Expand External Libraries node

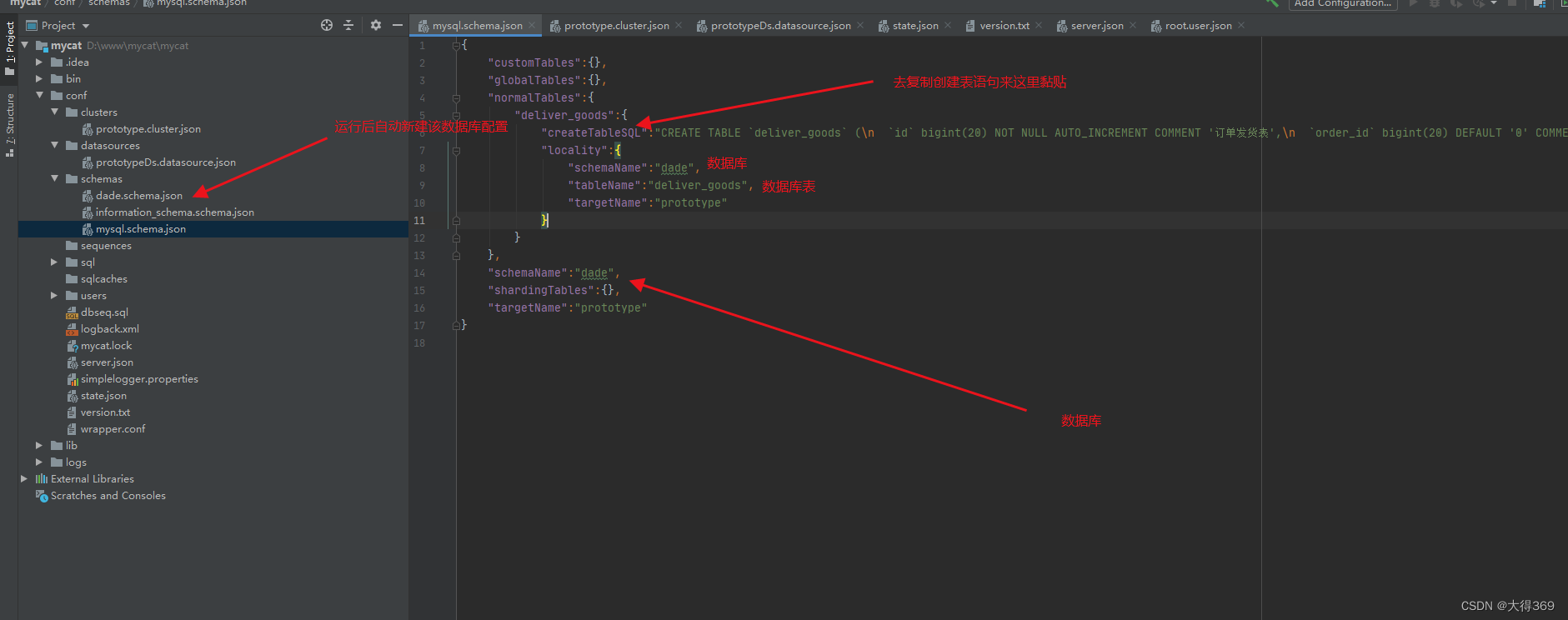[24, 478]
